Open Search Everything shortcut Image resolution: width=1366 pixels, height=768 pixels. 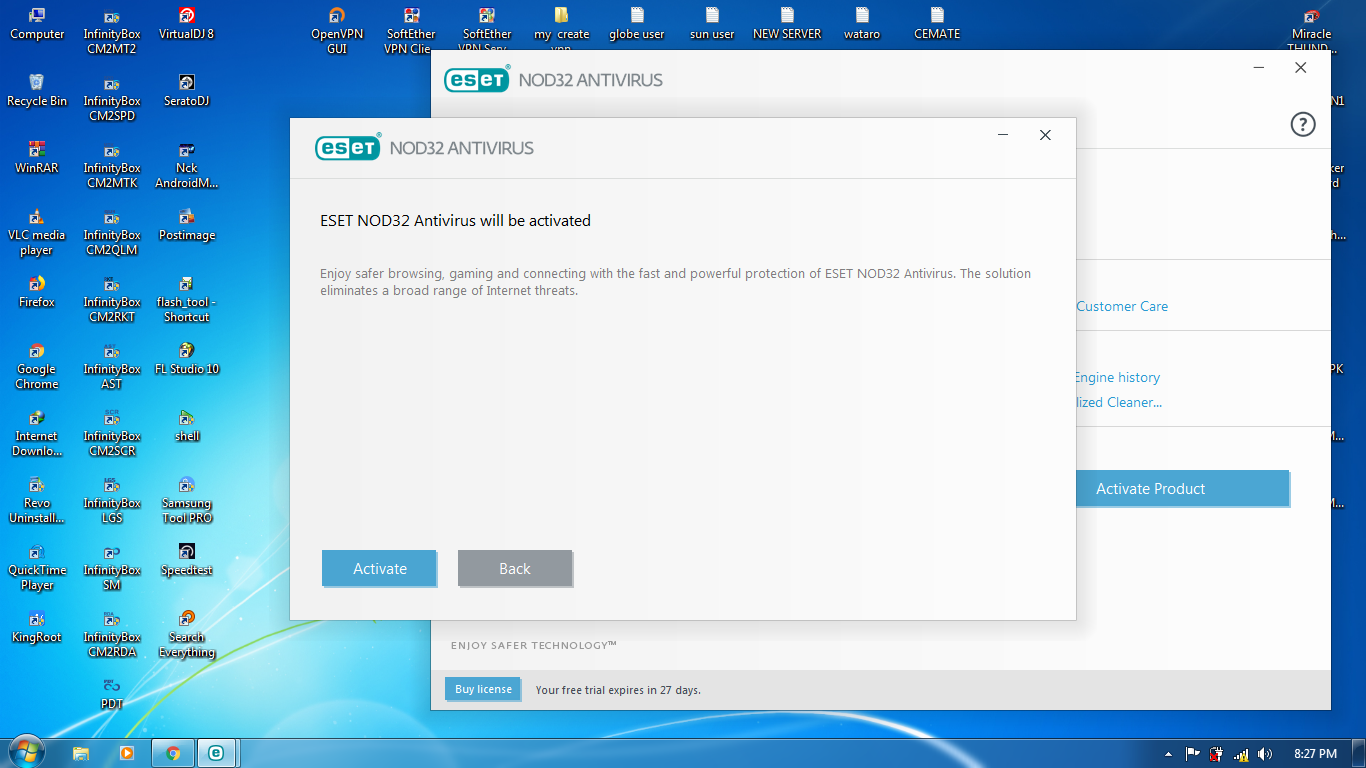(187, 635)
